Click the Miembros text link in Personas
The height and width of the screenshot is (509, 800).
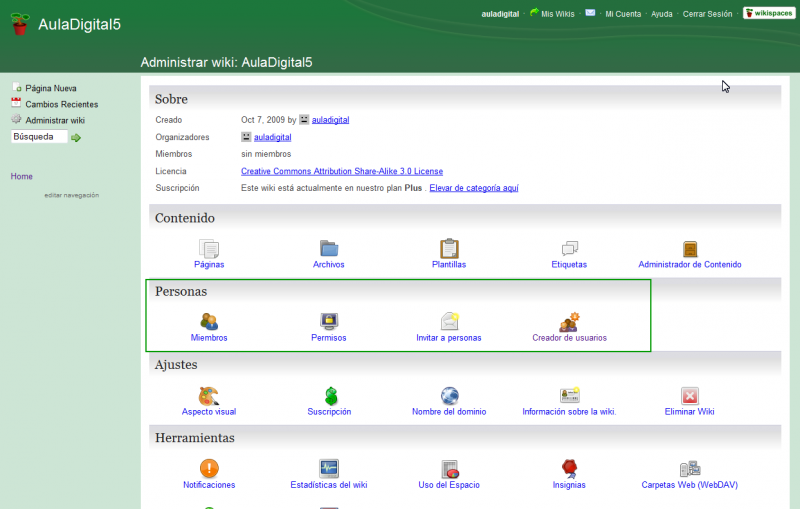209,338
